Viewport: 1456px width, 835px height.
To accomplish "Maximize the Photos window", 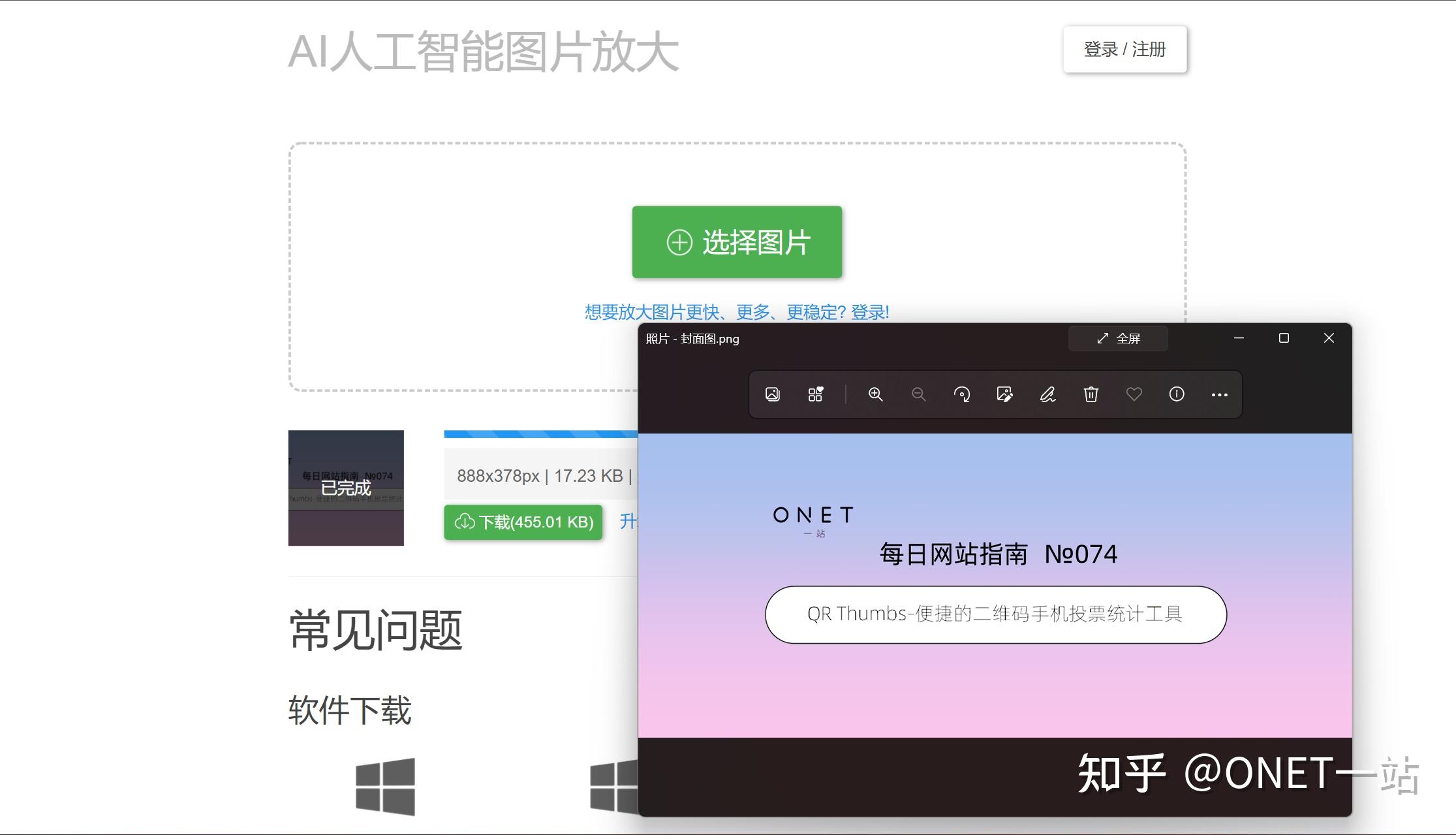I will [1284, 338].
